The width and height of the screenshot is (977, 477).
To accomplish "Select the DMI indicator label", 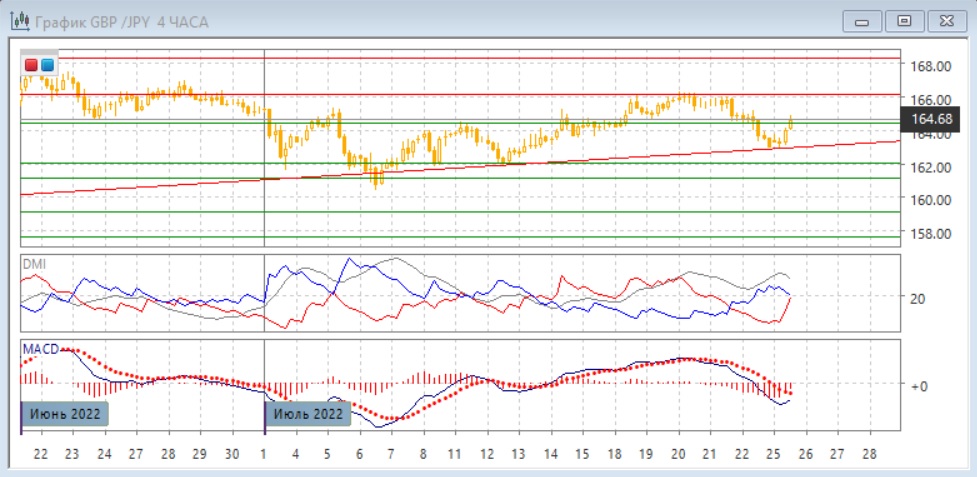I will click(35, 263).
